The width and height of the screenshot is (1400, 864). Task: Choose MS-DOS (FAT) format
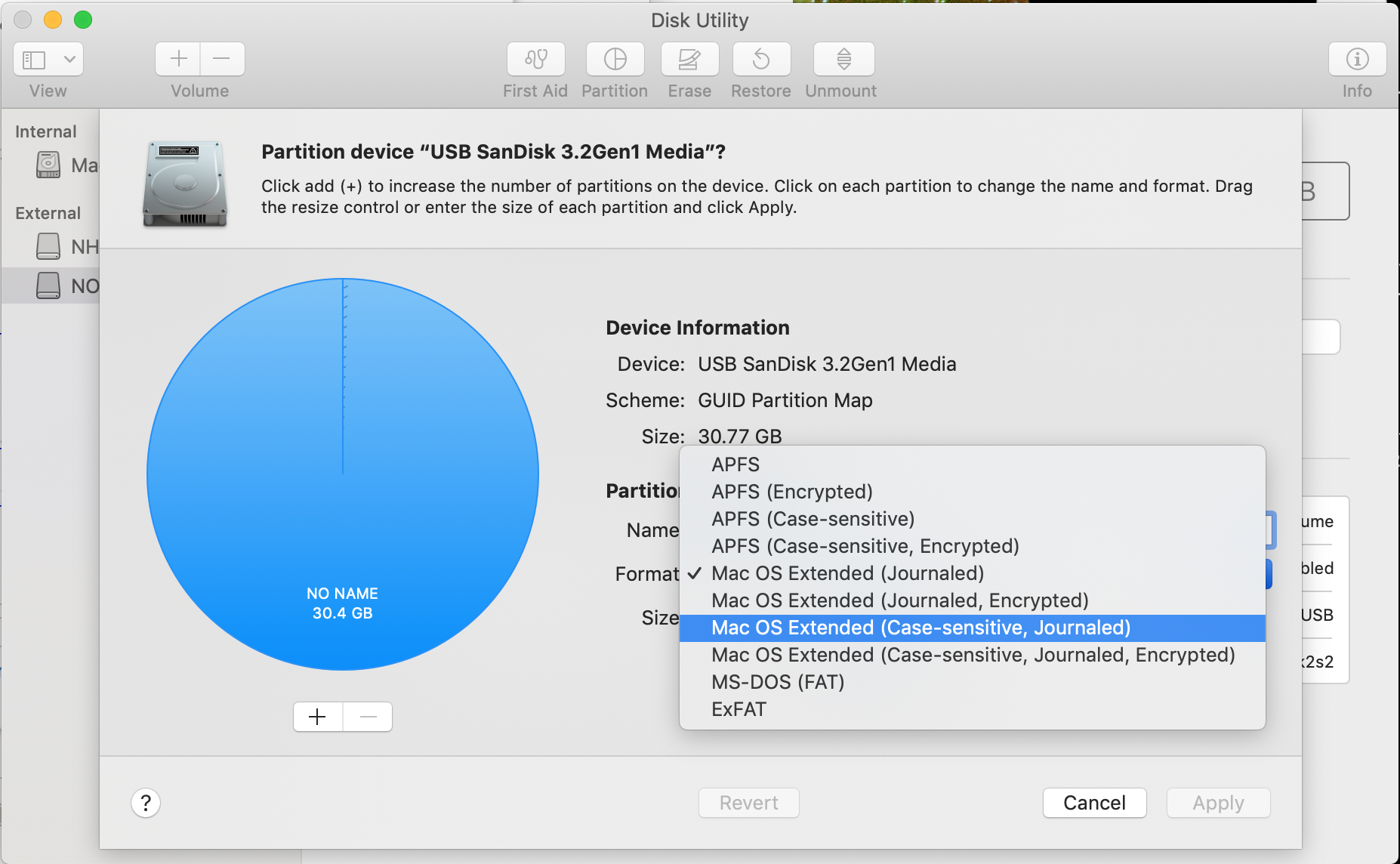click(973, 682)
